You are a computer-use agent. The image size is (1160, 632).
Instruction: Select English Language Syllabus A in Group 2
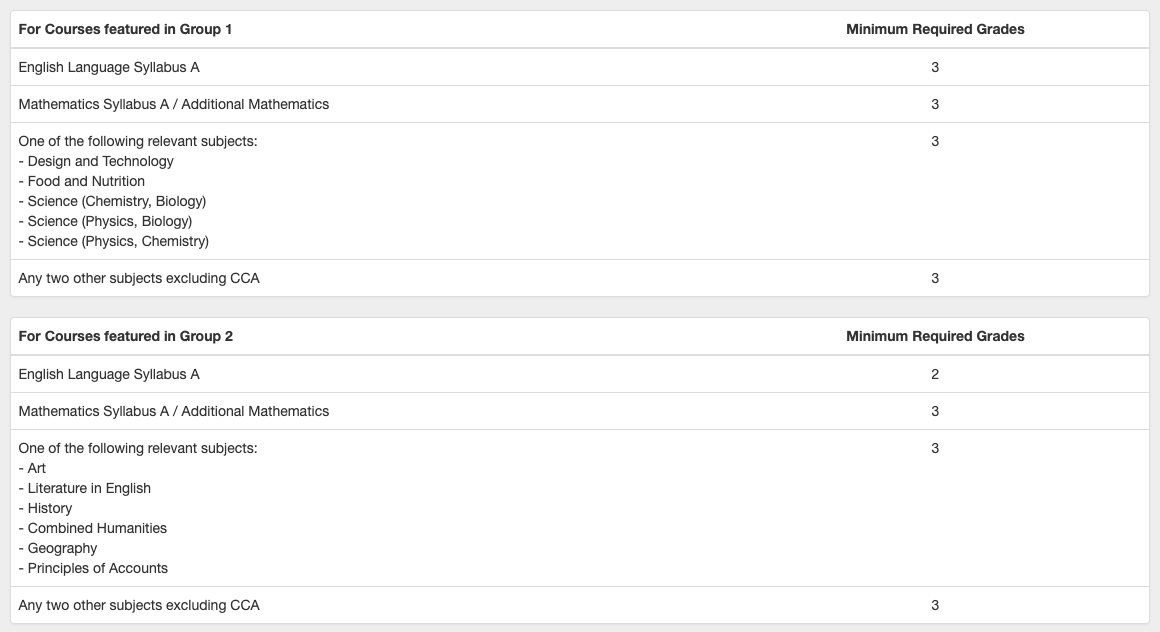[109, 374]
